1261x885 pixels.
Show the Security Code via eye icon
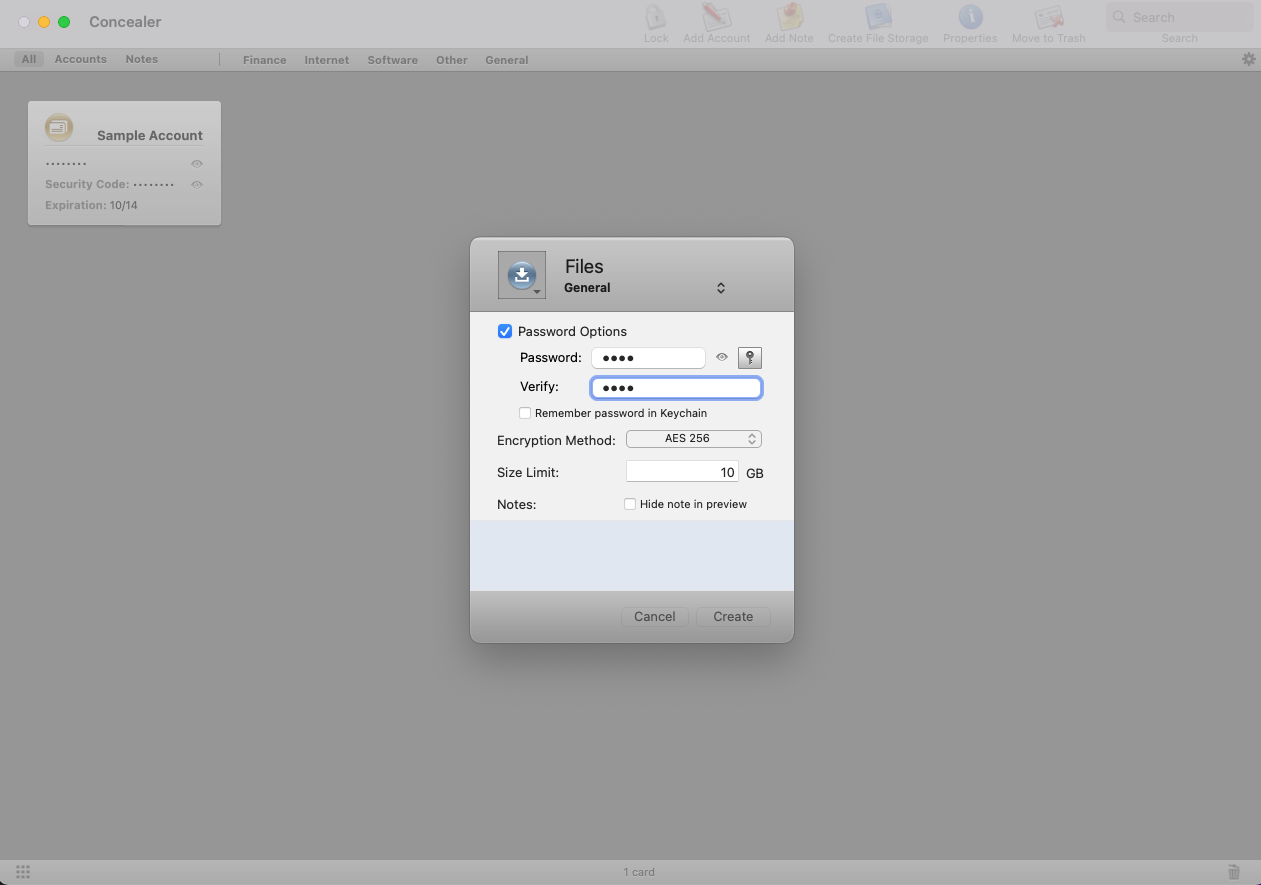[197, 184]
